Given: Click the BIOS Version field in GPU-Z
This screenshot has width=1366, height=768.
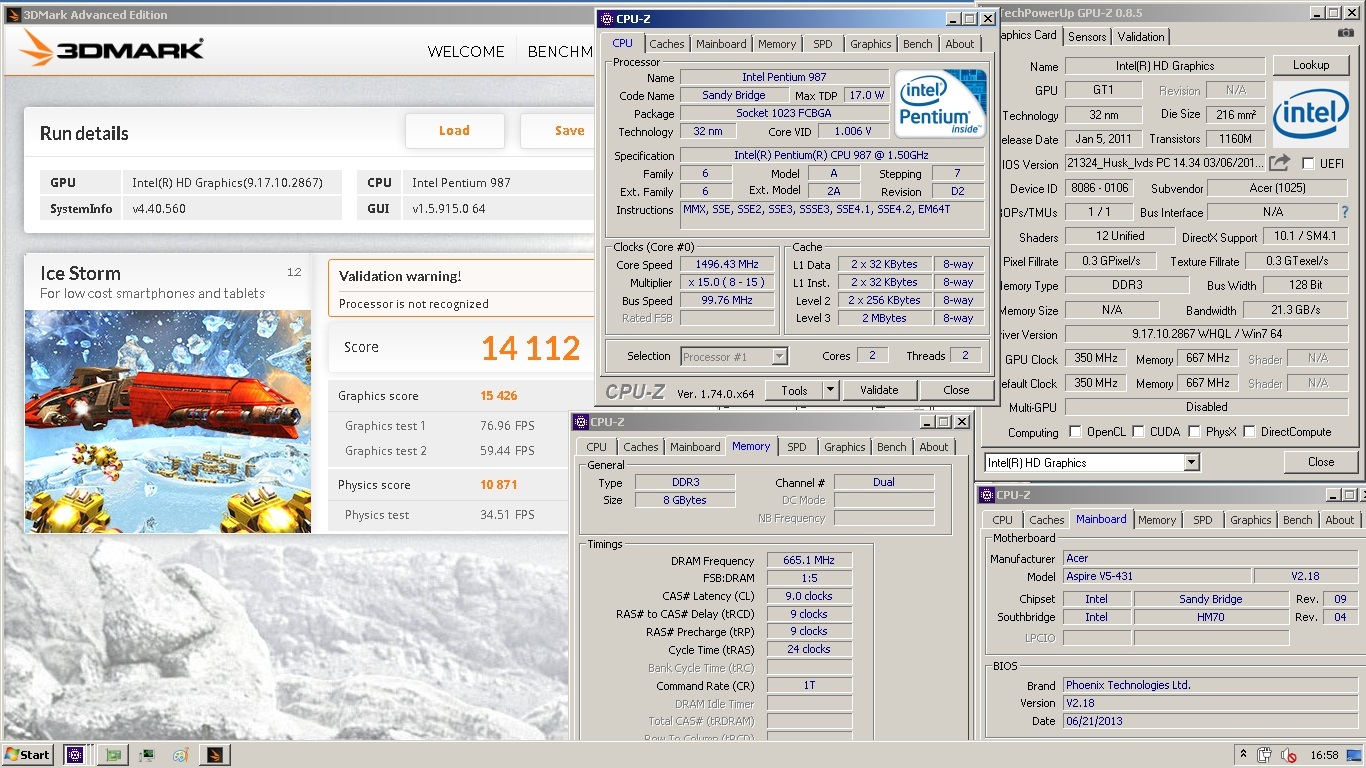Looking at the screenshot, I should pos(1167,163).
